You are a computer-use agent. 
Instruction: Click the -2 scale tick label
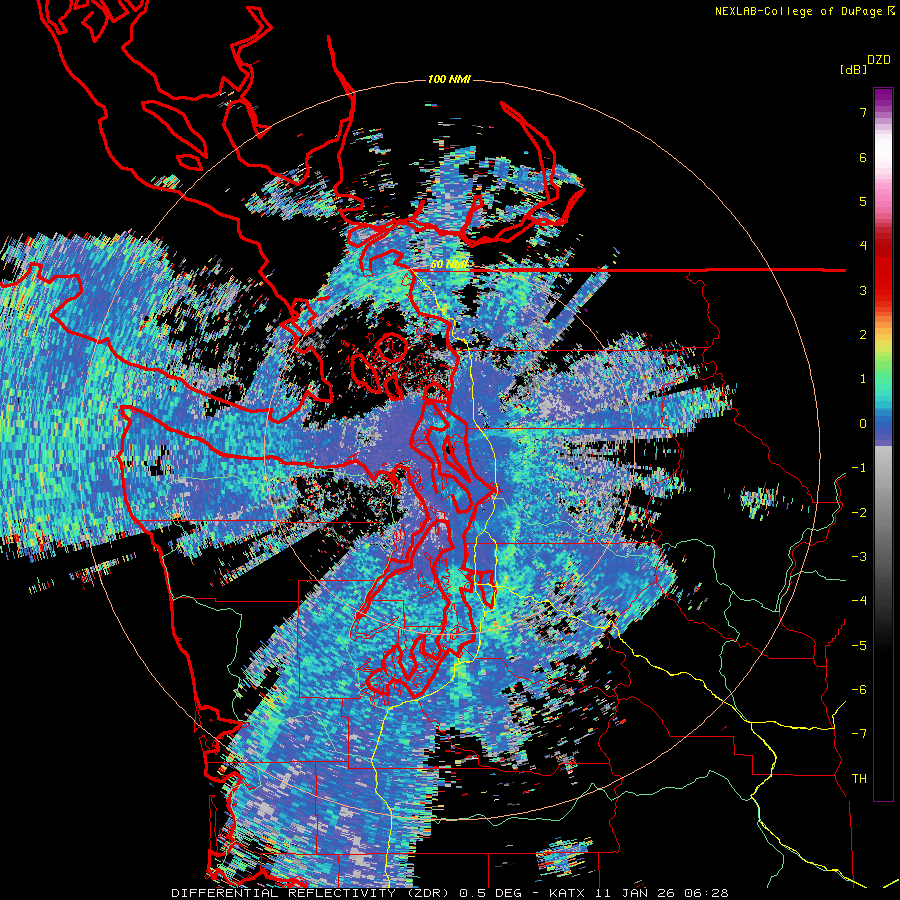pos(859,513)
